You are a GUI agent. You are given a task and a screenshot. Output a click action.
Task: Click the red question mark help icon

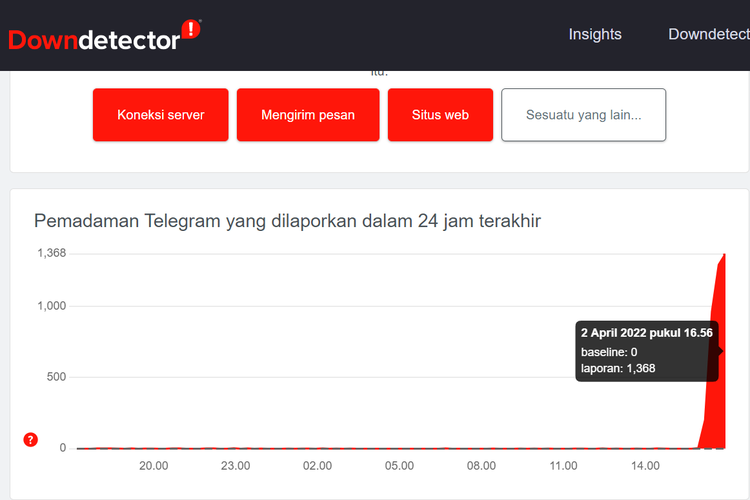pos(30,440)
